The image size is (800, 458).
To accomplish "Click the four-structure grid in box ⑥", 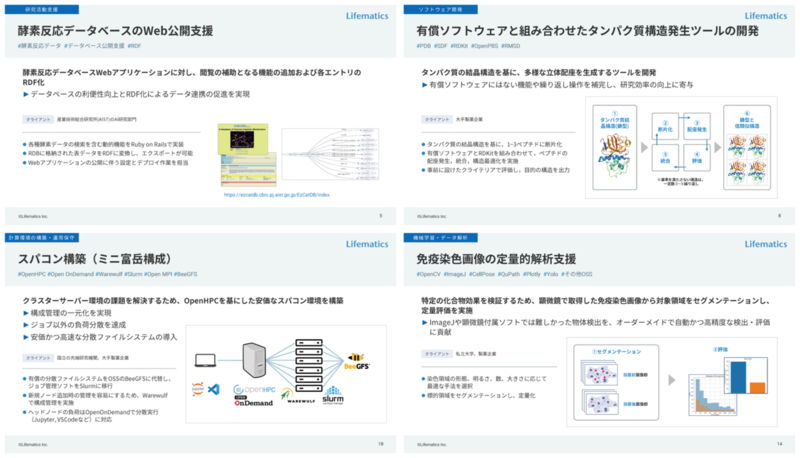I will tap(747, 160).
